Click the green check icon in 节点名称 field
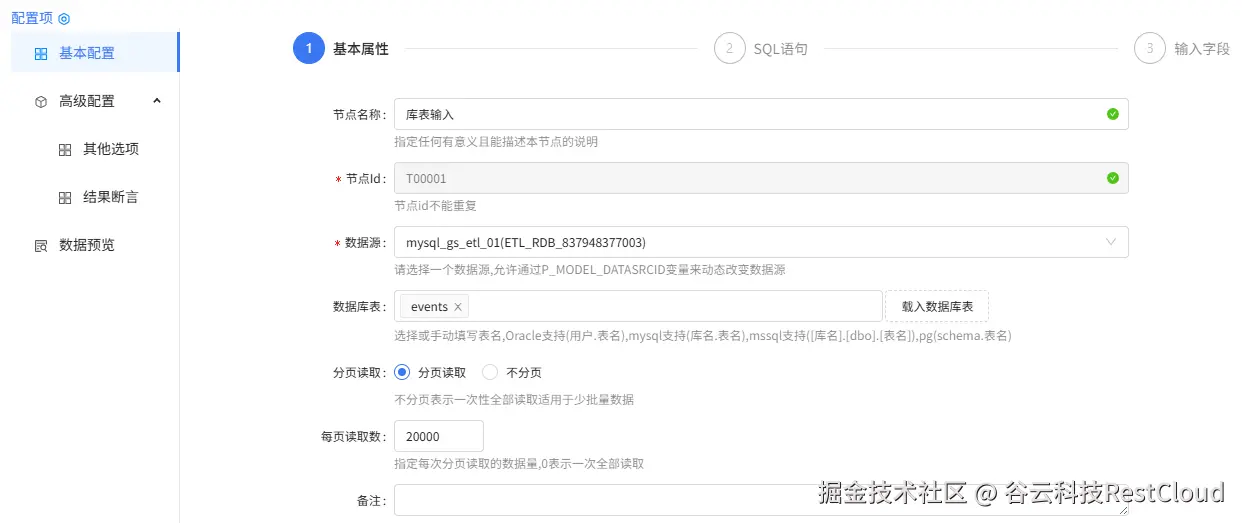The height and width of the screenshot is (523, 1242). [x=1113, y=114]
